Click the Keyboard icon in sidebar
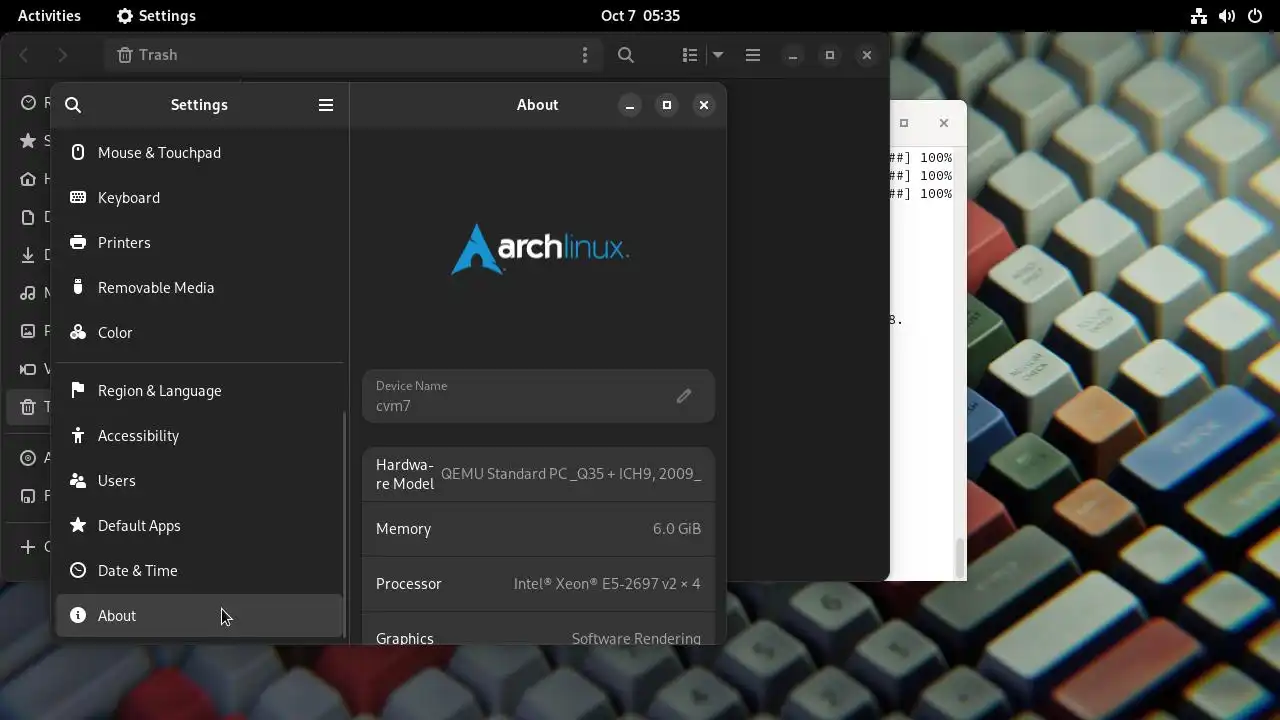Screen dimensions: 1280x720 (x=78, y=197)
